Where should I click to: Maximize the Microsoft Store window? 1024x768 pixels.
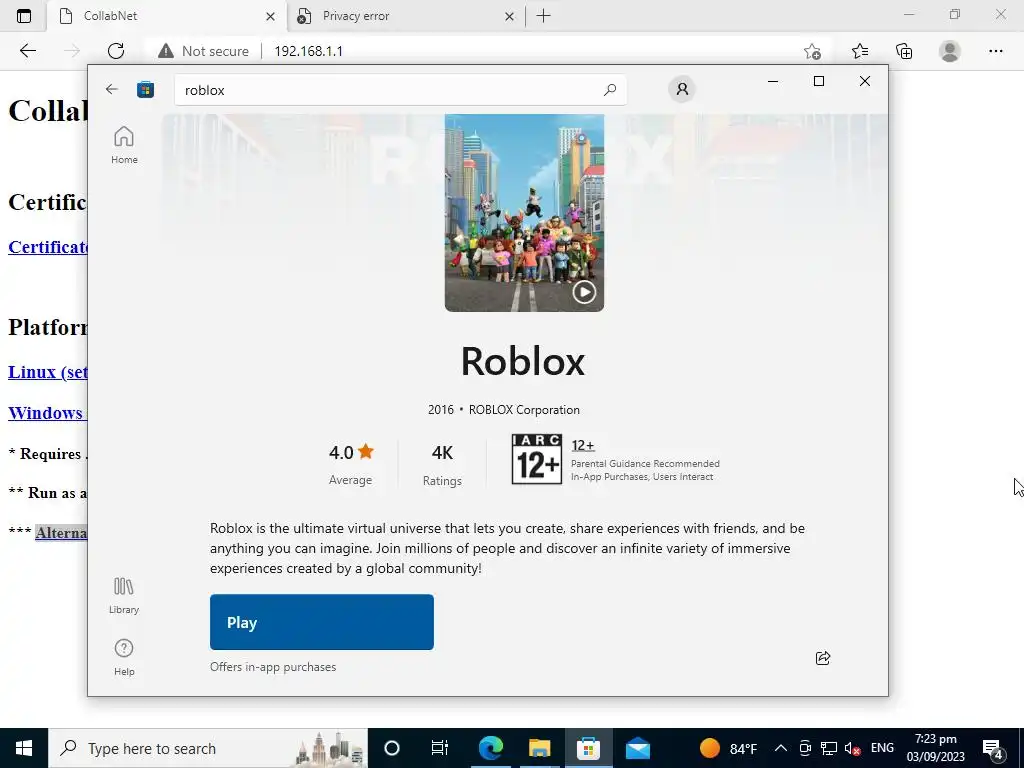(x=819, y=81)
